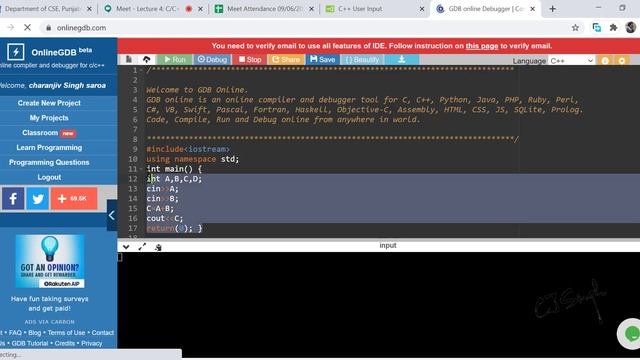Image resolution: width=640 pixels, height=360 pixels.
Task: Open the Rakuten AIP ad image
Action: click(50, 262)
